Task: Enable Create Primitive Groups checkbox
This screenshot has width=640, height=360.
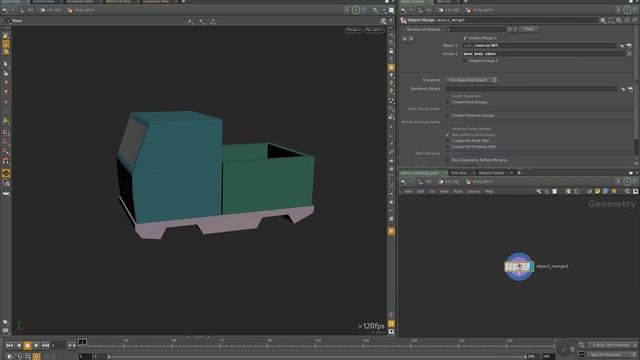Action: point(447,116)
